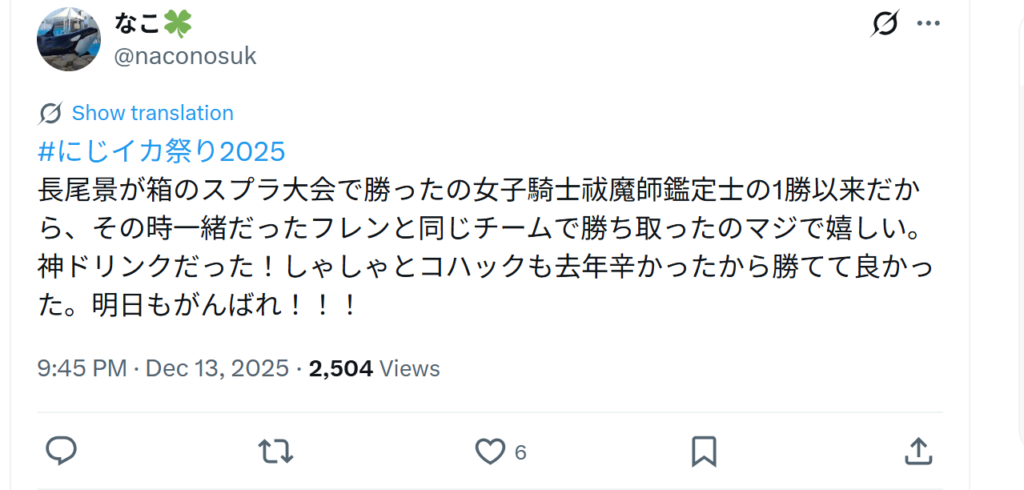Toggle the Bookmark icon on this post

point(703,450)
